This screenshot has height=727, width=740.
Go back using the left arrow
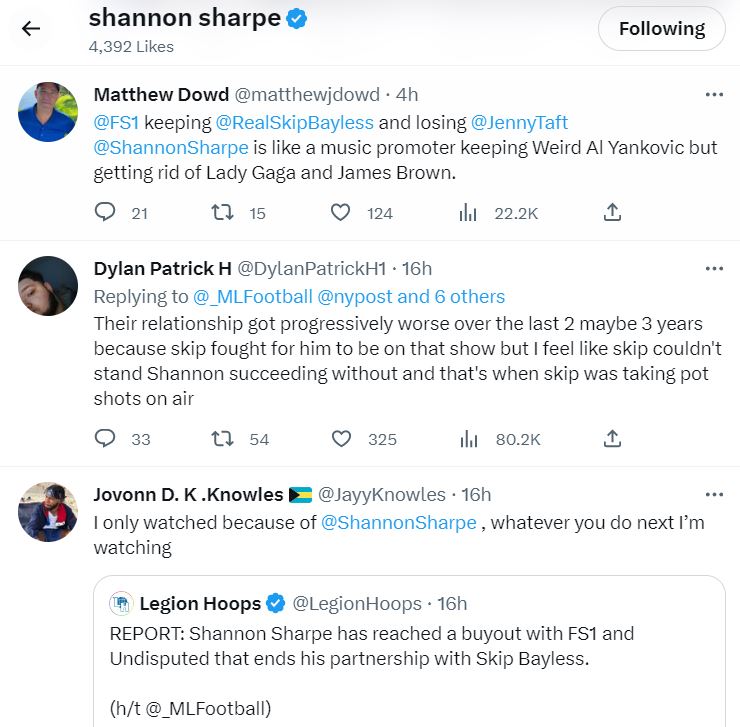(x=31, y=28)
